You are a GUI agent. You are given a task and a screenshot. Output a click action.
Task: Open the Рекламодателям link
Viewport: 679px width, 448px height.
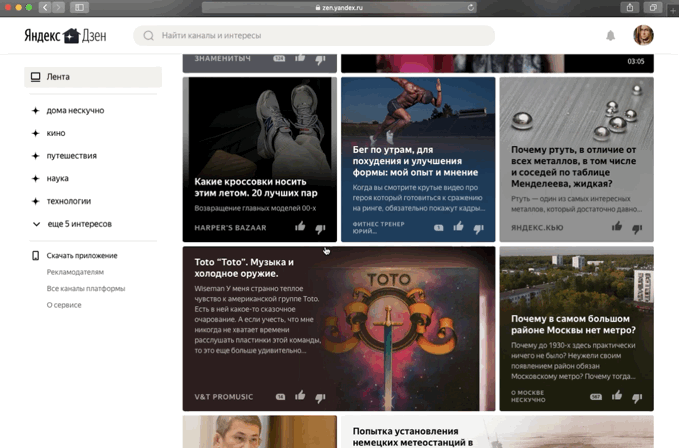point(75,272)
